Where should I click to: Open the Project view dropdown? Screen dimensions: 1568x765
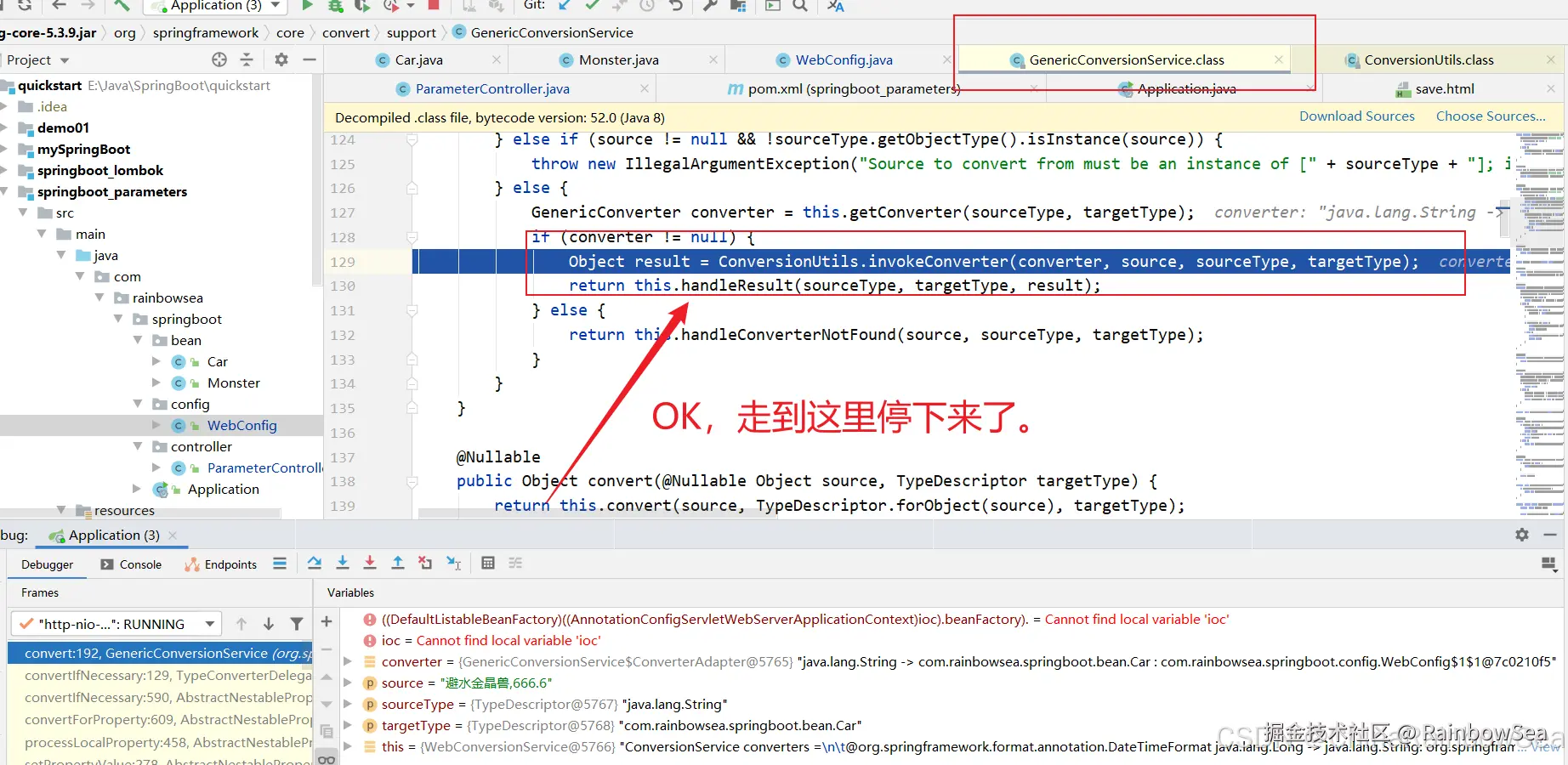coord(65,60)
